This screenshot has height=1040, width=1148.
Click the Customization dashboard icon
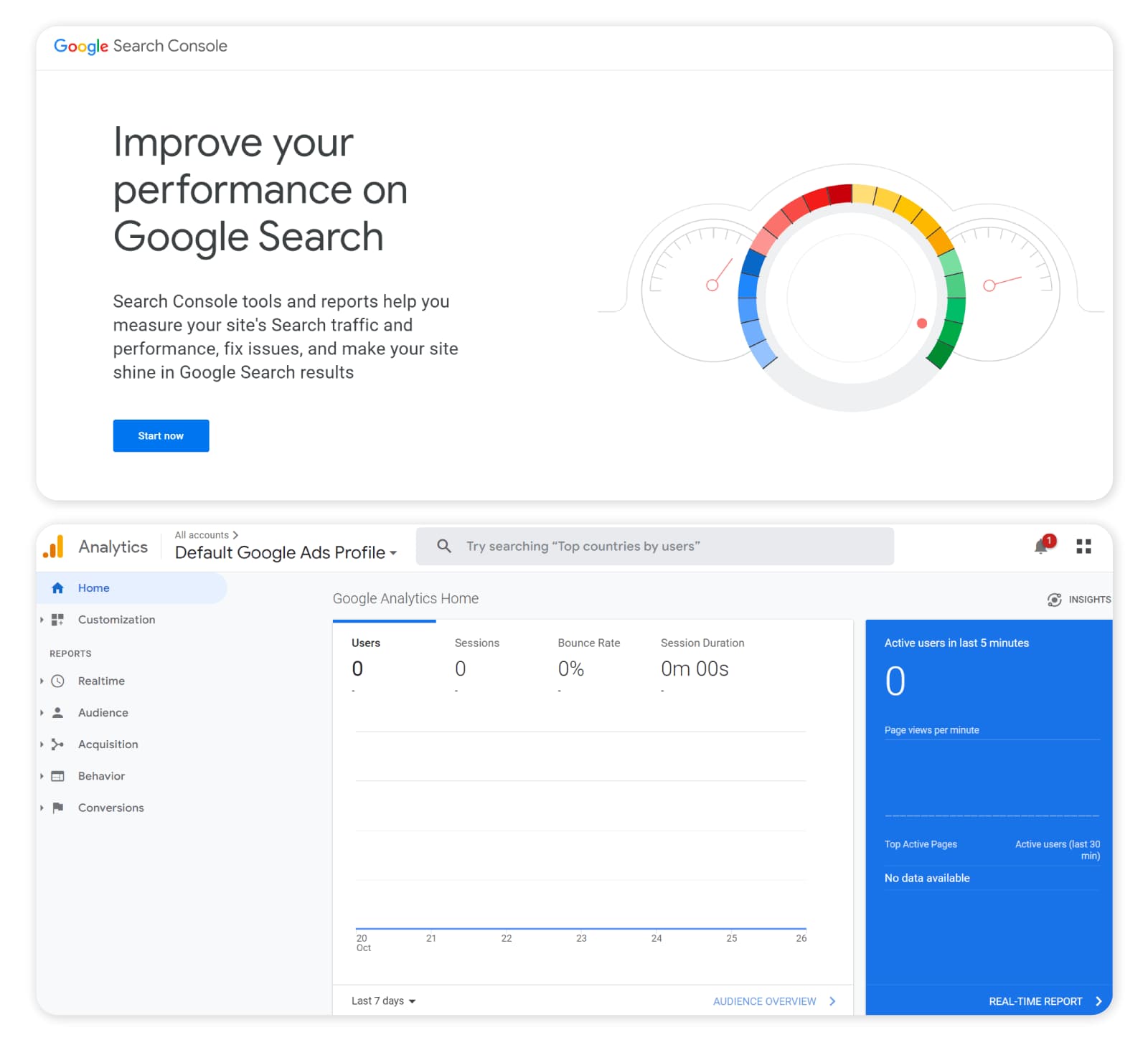tap(58, 620)
